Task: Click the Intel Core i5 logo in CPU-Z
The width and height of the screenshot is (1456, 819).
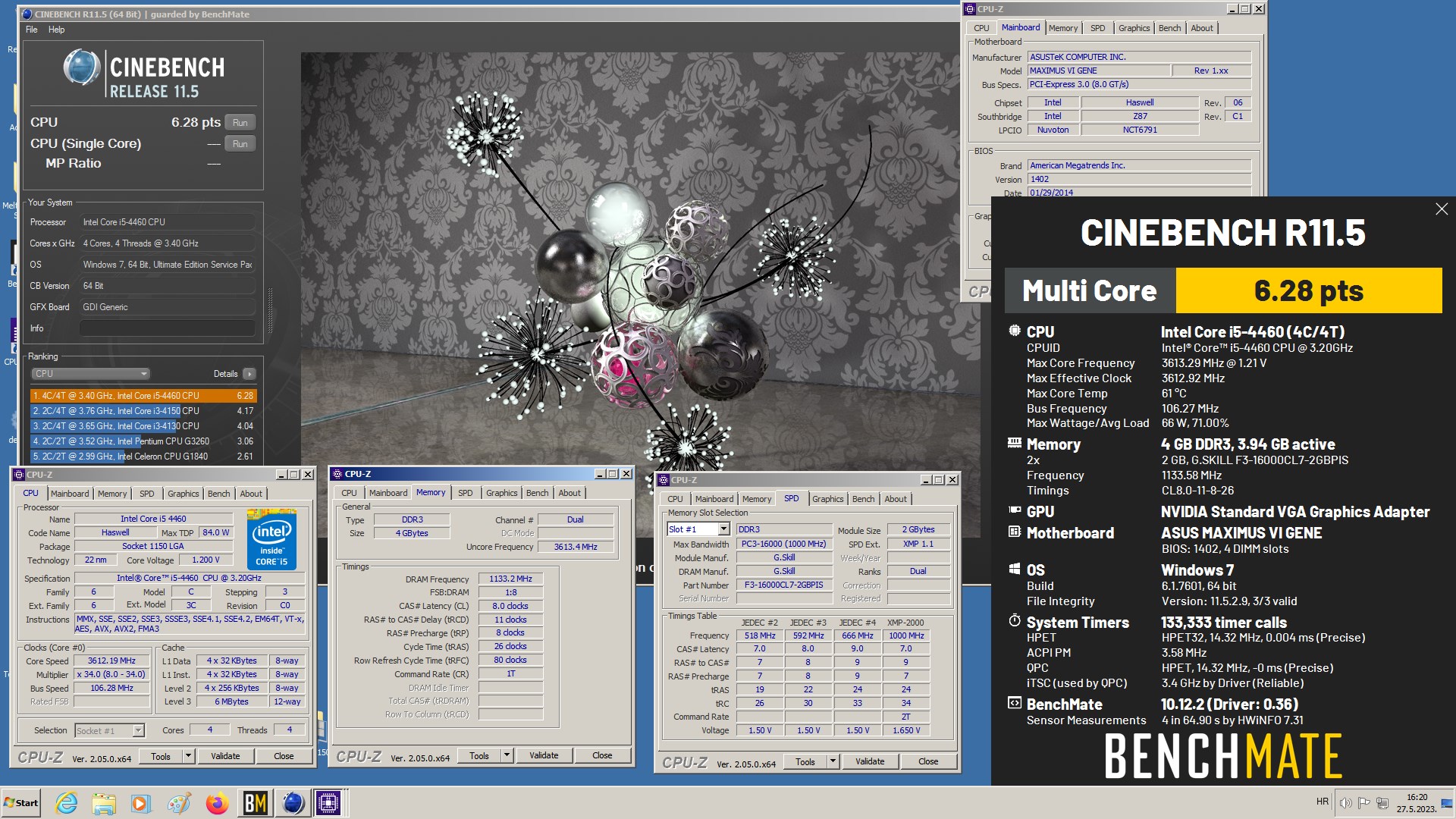Action: pos(271,539)
